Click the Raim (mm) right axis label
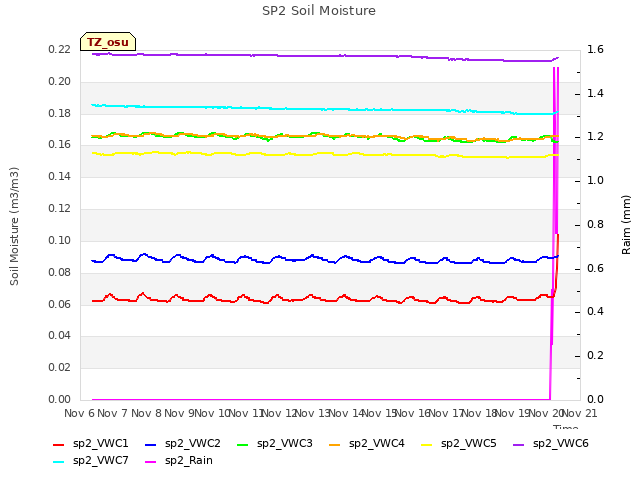This screenshot has height=480, width=640. (x=627, y=225)
